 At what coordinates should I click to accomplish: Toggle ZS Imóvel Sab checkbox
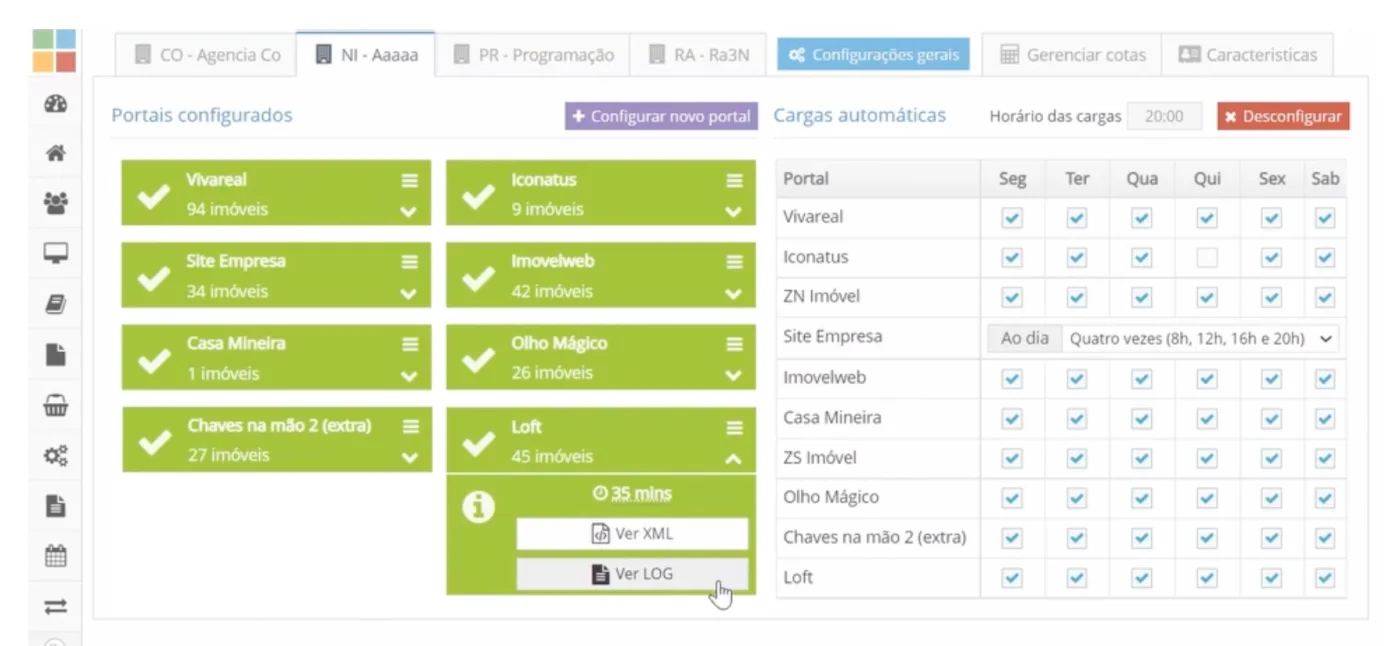tap(1325, 458)
